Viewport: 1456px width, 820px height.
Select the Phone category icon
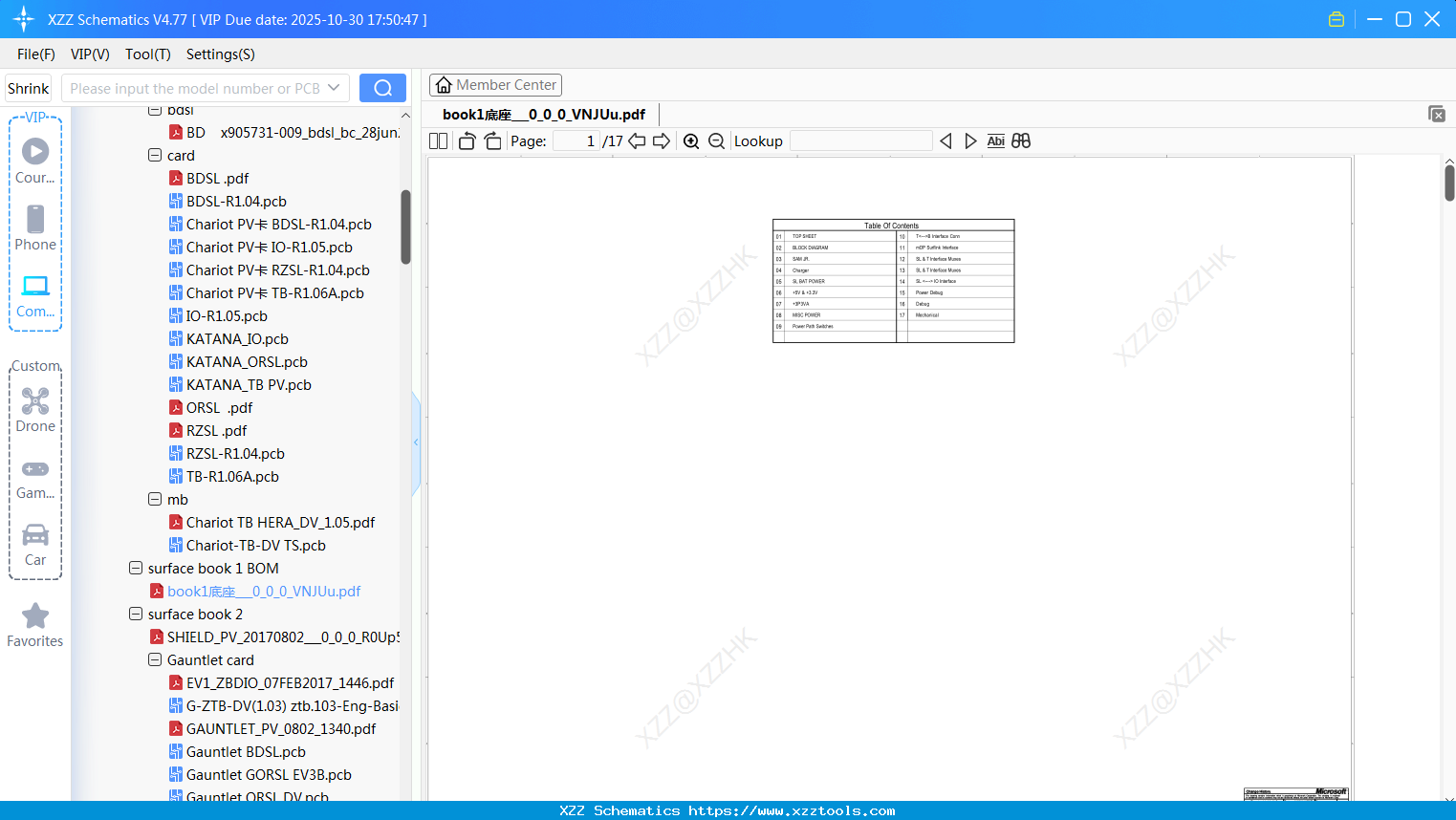pyautogui.click(x=35, y=227)
